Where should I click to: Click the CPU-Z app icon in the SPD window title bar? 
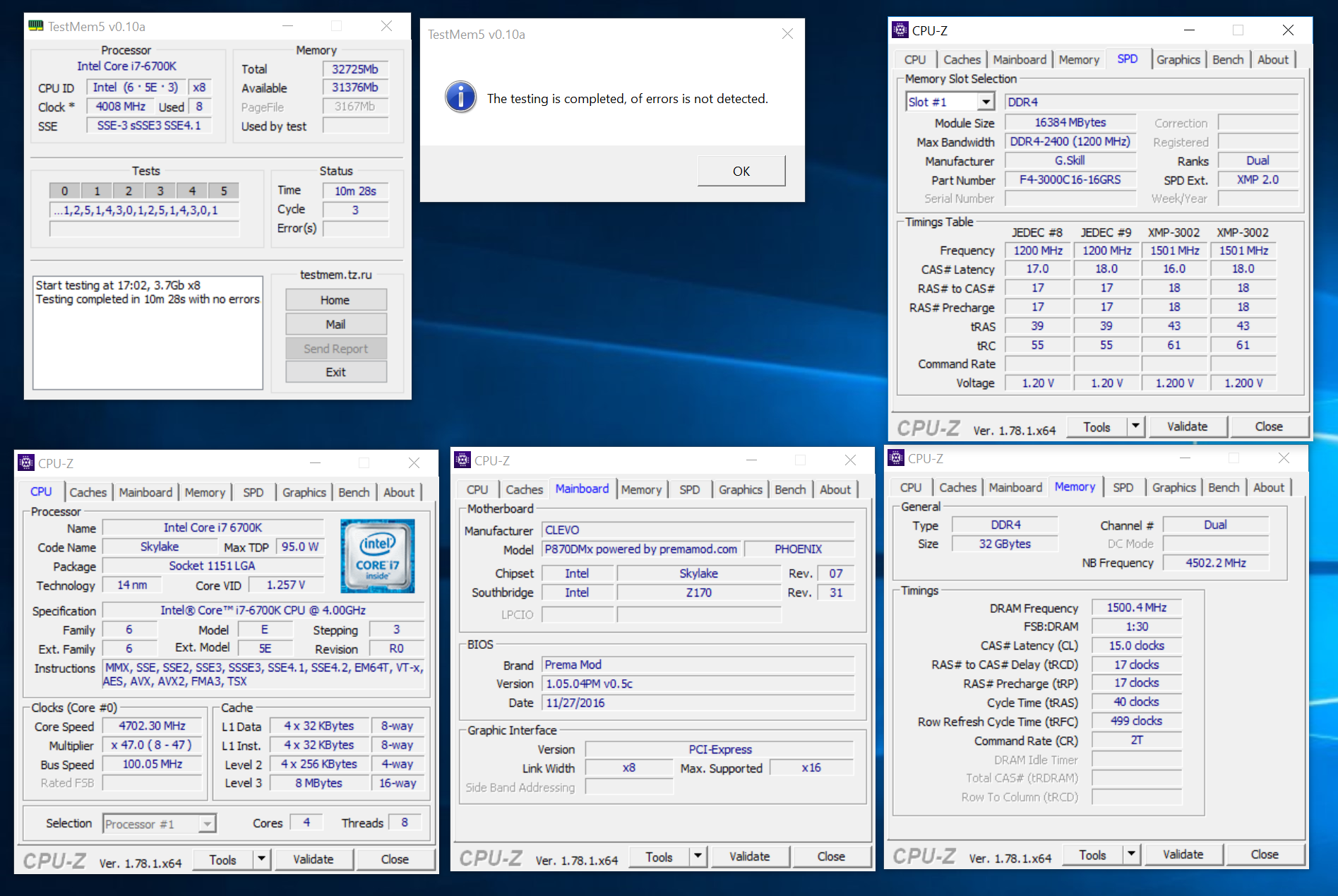900,30
